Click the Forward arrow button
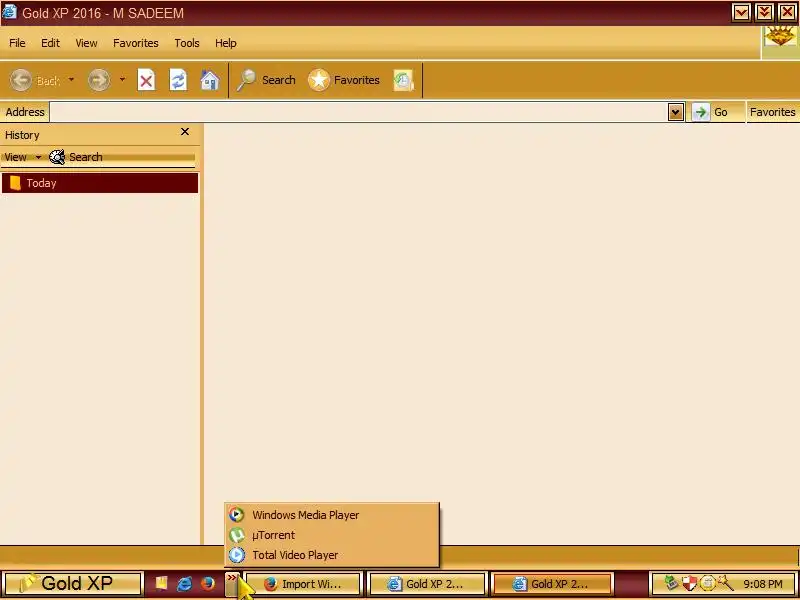 click(99, 80)
